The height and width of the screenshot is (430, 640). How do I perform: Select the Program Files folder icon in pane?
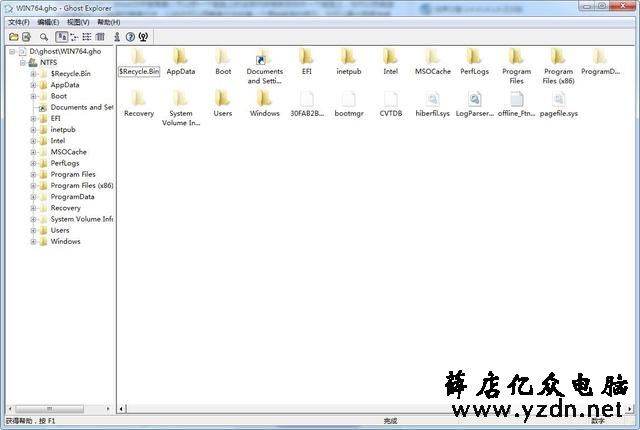[516, 57]
